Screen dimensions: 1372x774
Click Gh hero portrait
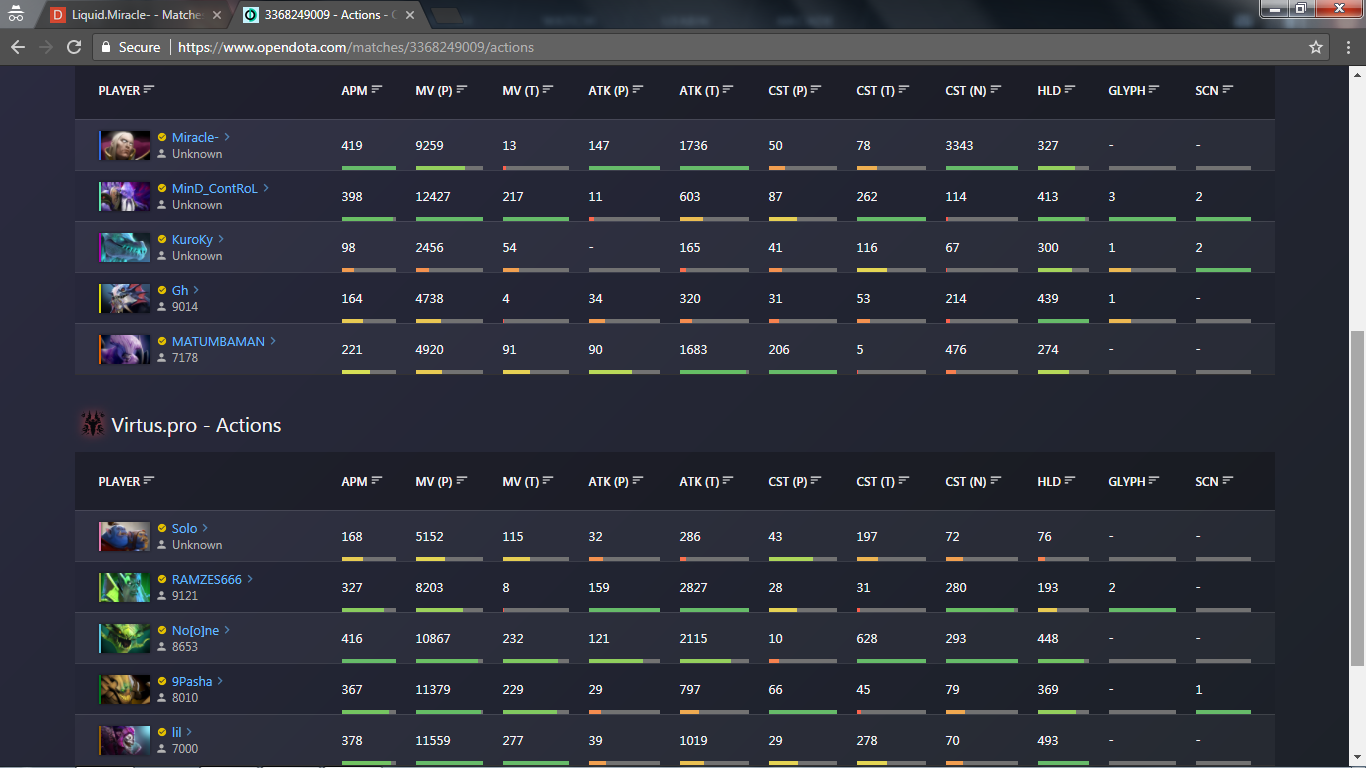pyautogui.click(x=124, y=298)
